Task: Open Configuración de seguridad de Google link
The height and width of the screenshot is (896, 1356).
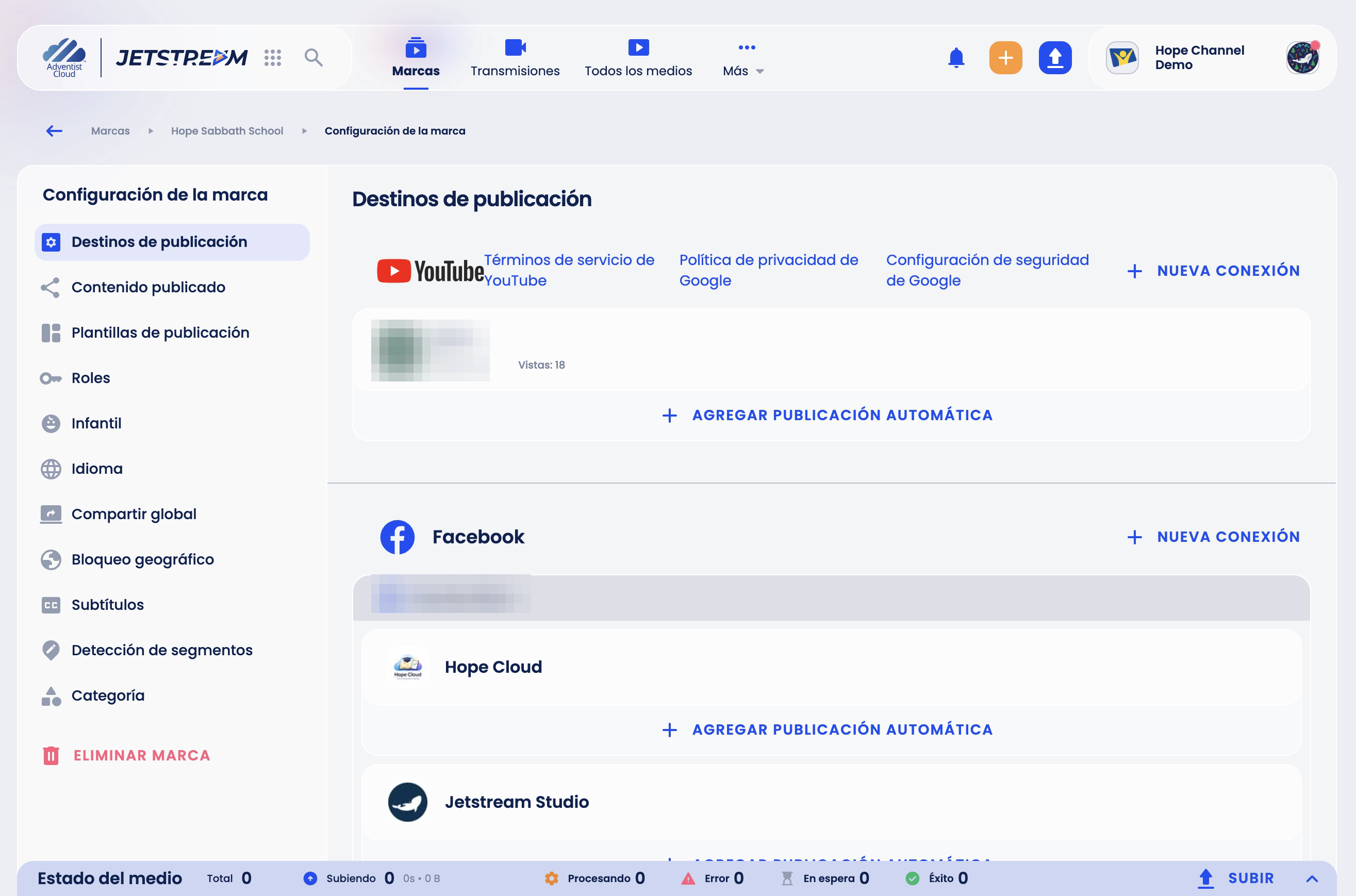Action: [987, 270]
